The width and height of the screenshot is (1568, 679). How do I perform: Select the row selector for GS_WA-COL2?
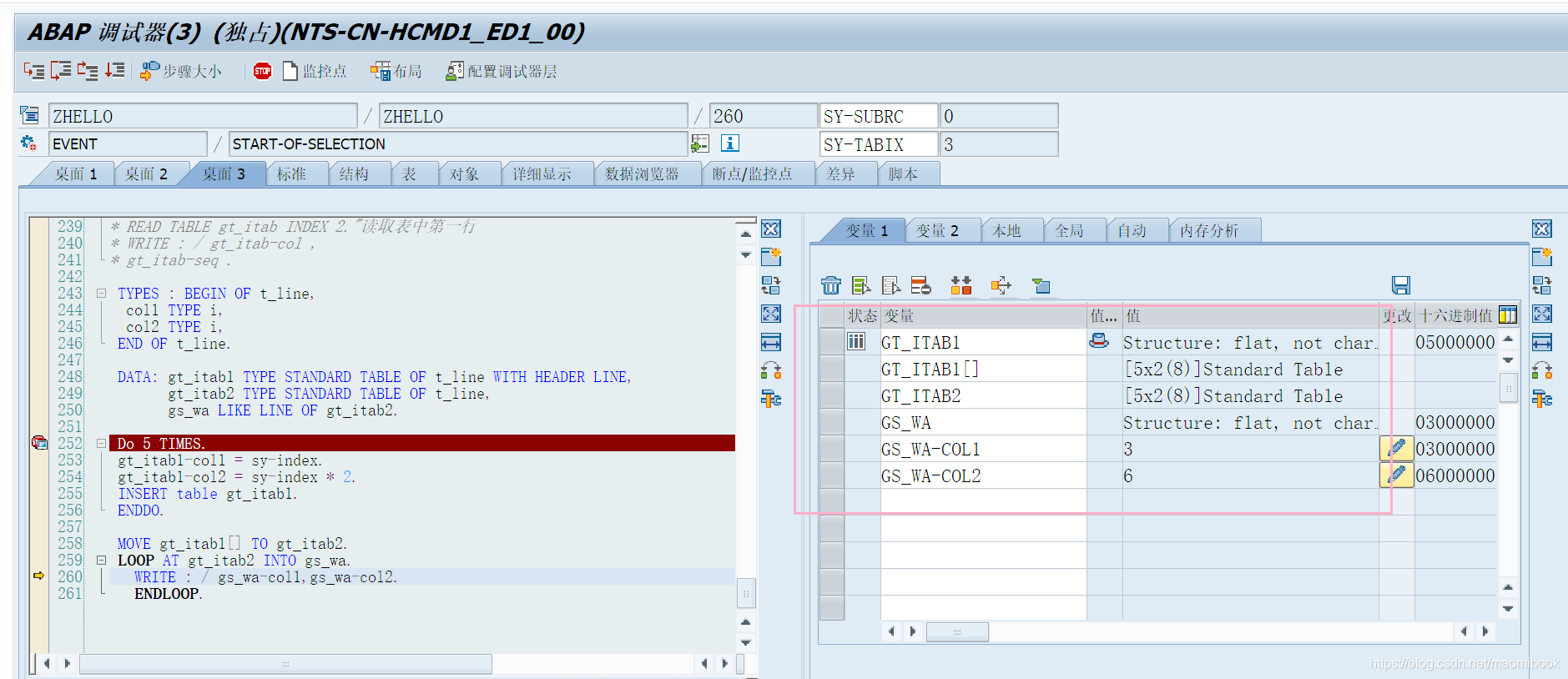[832, 475]
